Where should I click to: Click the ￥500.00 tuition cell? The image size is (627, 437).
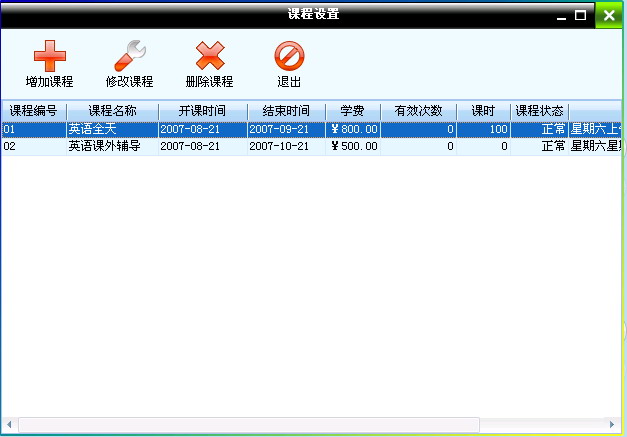pos(354,146)
